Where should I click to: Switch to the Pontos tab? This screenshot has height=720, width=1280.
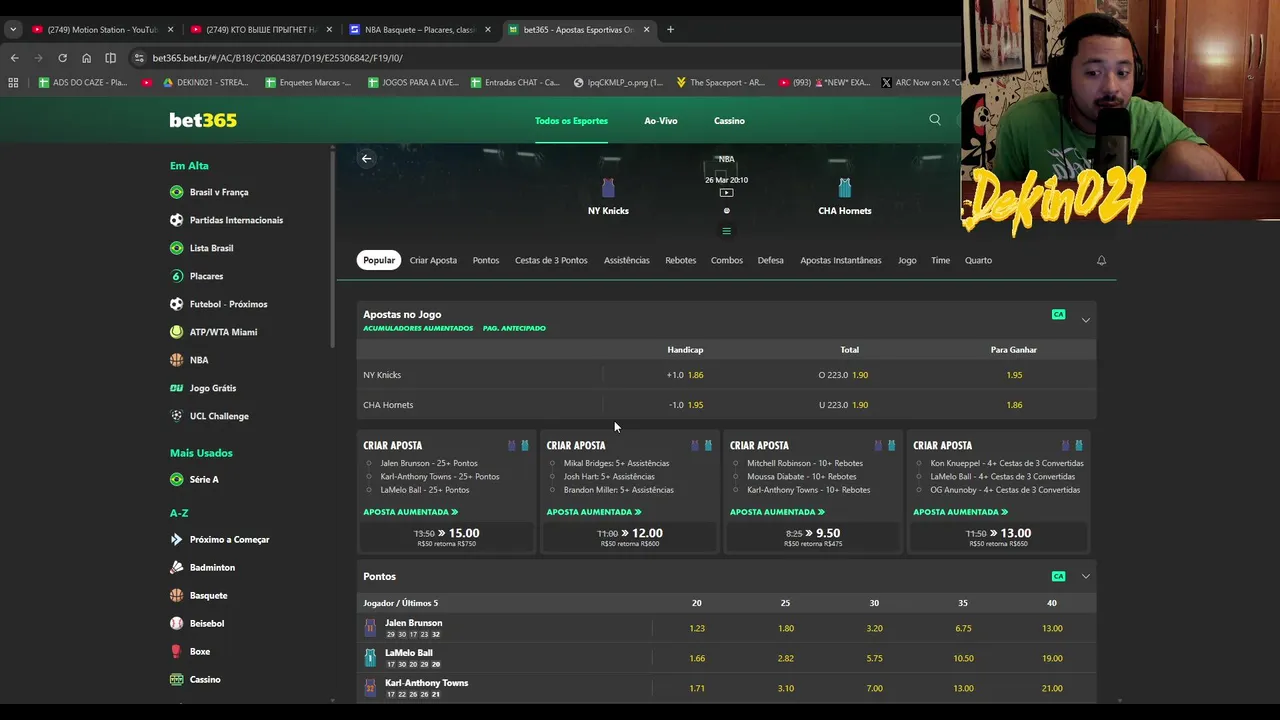coord(486,260)
